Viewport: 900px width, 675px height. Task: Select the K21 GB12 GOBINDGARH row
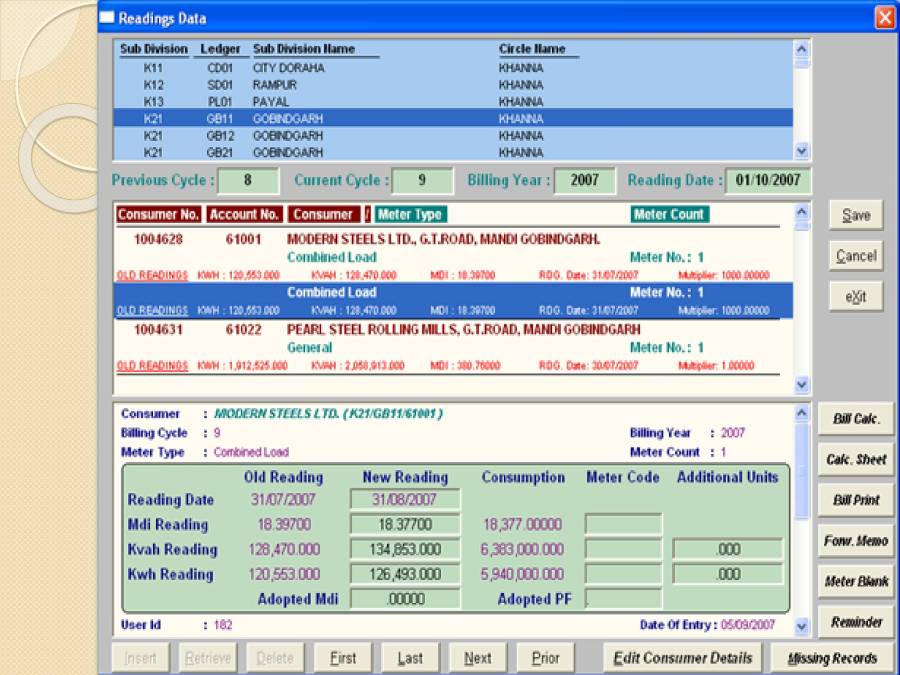(x=300, y=135)
